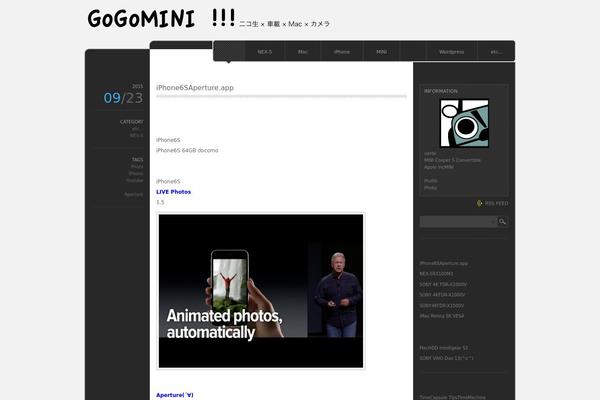Screen dimensions: 600x400
Task: Click the search magnifier icon in sidebar
Action: 502,221
